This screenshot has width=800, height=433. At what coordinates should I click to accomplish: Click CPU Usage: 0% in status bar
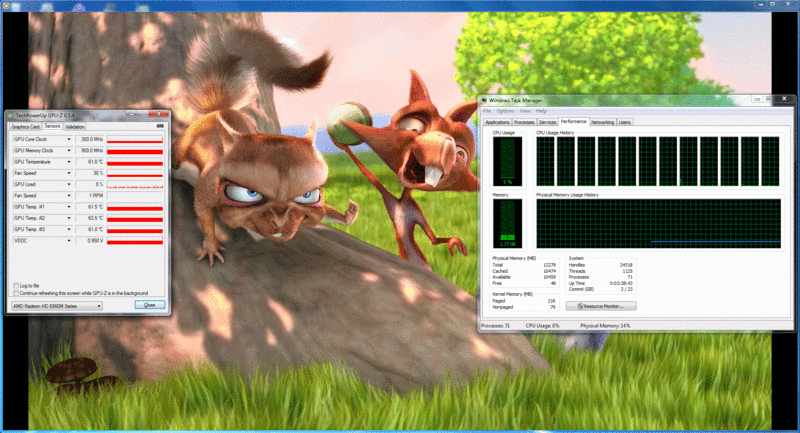point(542,325)
